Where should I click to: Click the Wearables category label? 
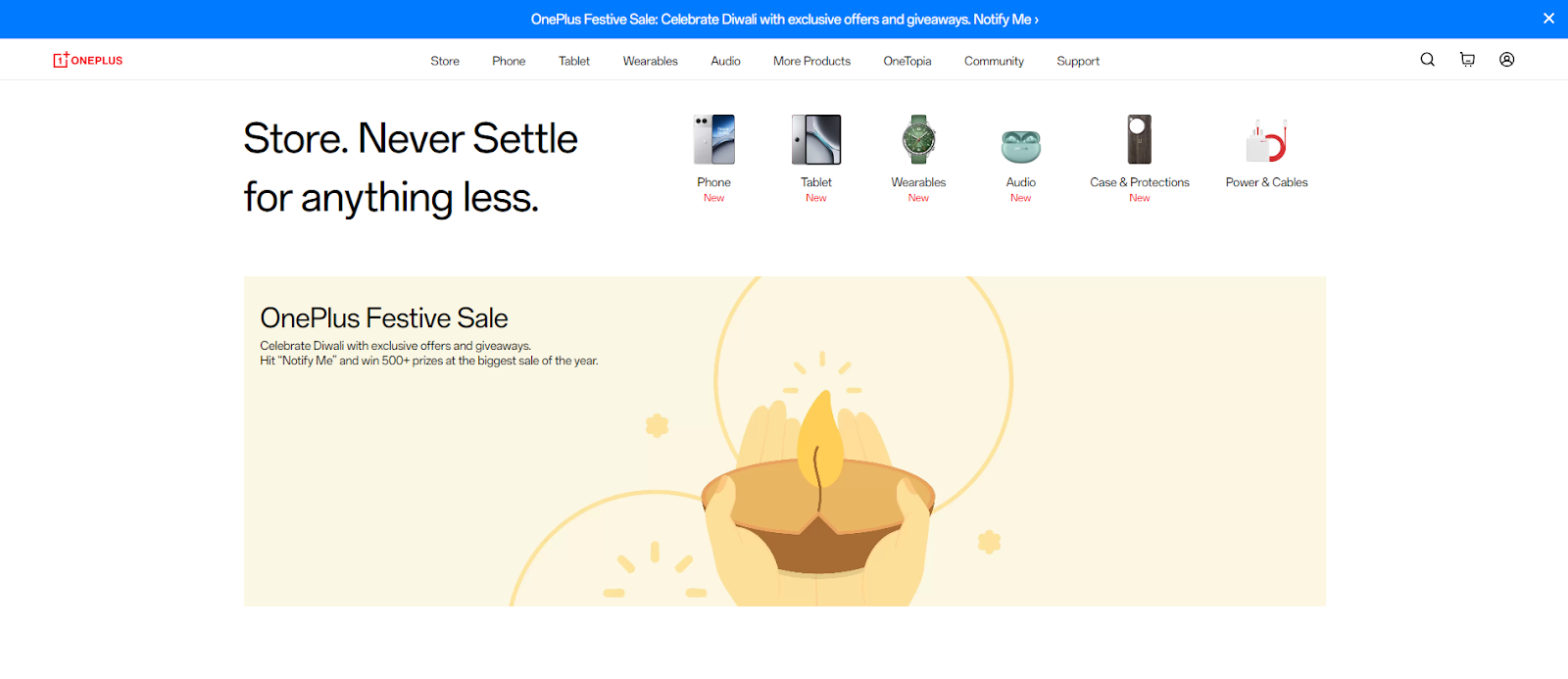919,182
